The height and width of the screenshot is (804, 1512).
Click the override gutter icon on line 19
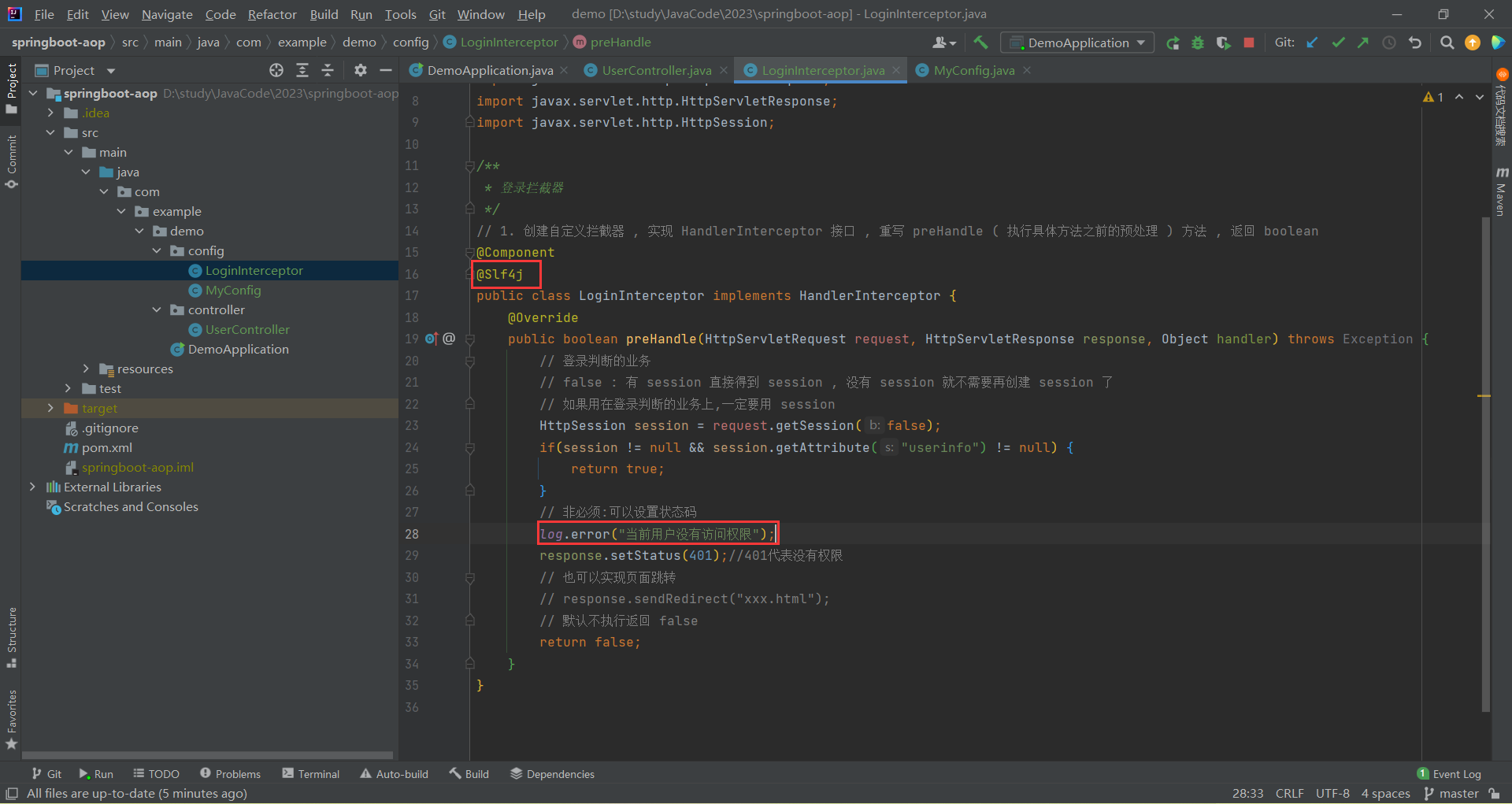tap(432, 339)
